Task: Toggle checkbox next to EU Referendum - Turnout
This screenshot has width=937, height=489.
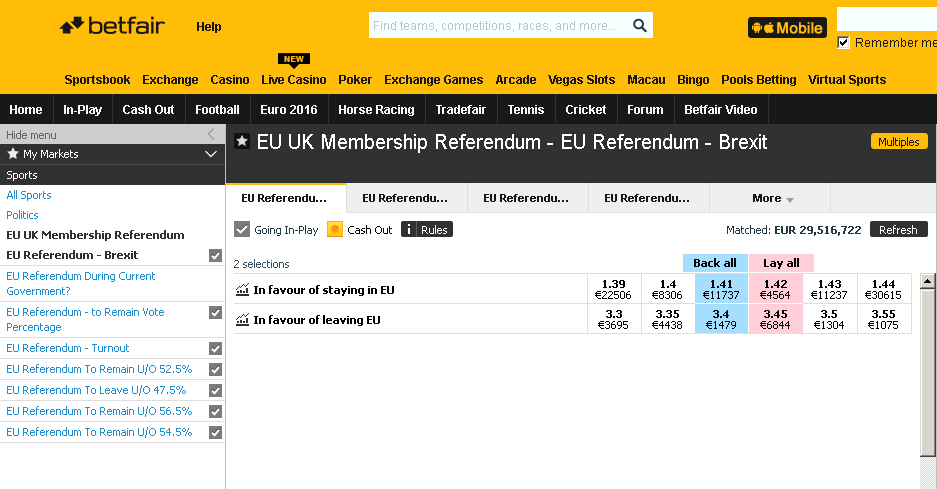Action: tap(215, 349)
